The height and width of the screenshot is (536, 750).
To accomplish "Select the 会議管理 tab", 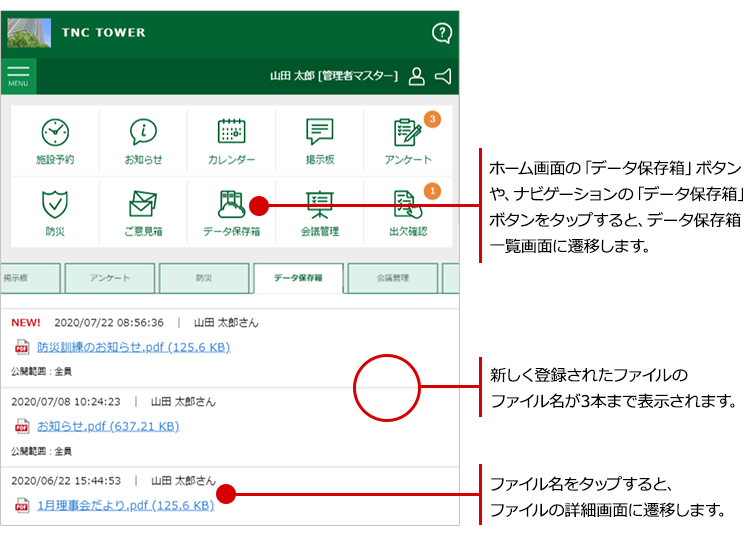I will coord(392,277).
